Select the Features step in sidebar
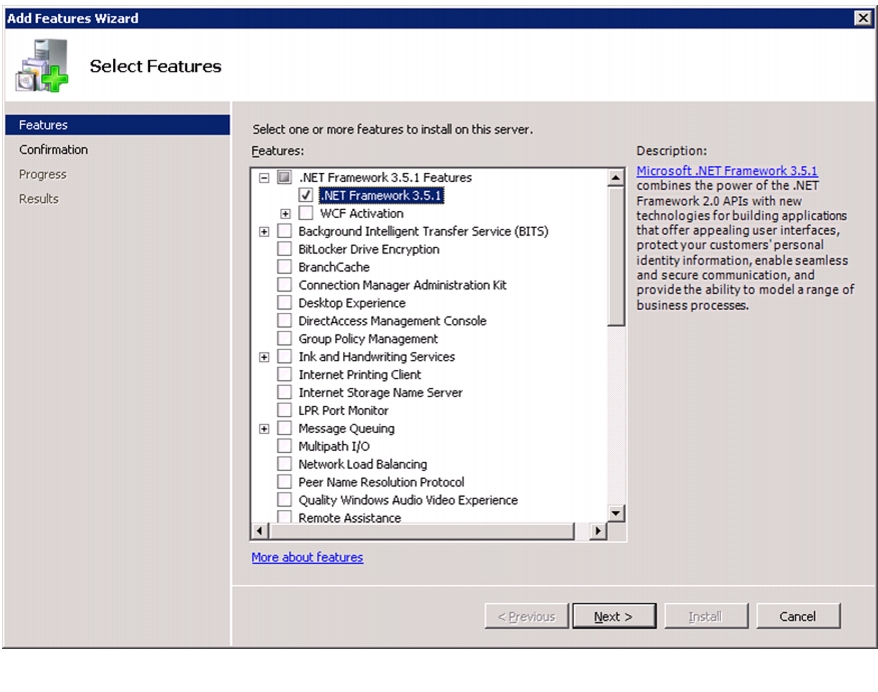The width and height of the screenshot is (878, 692). tap(118, 125)
